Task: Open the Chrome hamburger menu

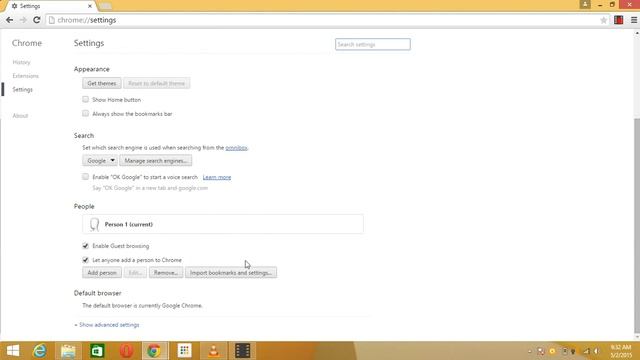Action: 634,20
